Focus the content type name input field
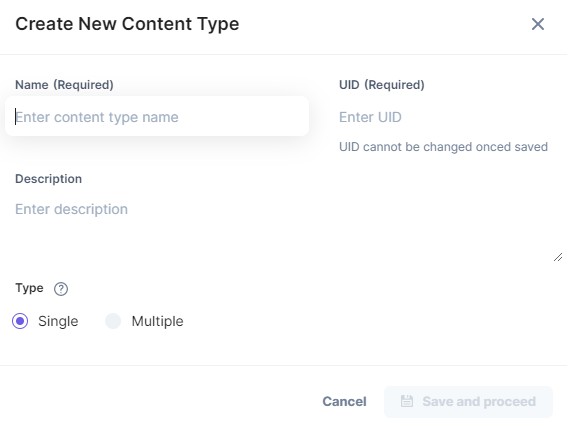Screen dimensions: 567x432 point(157,116)
